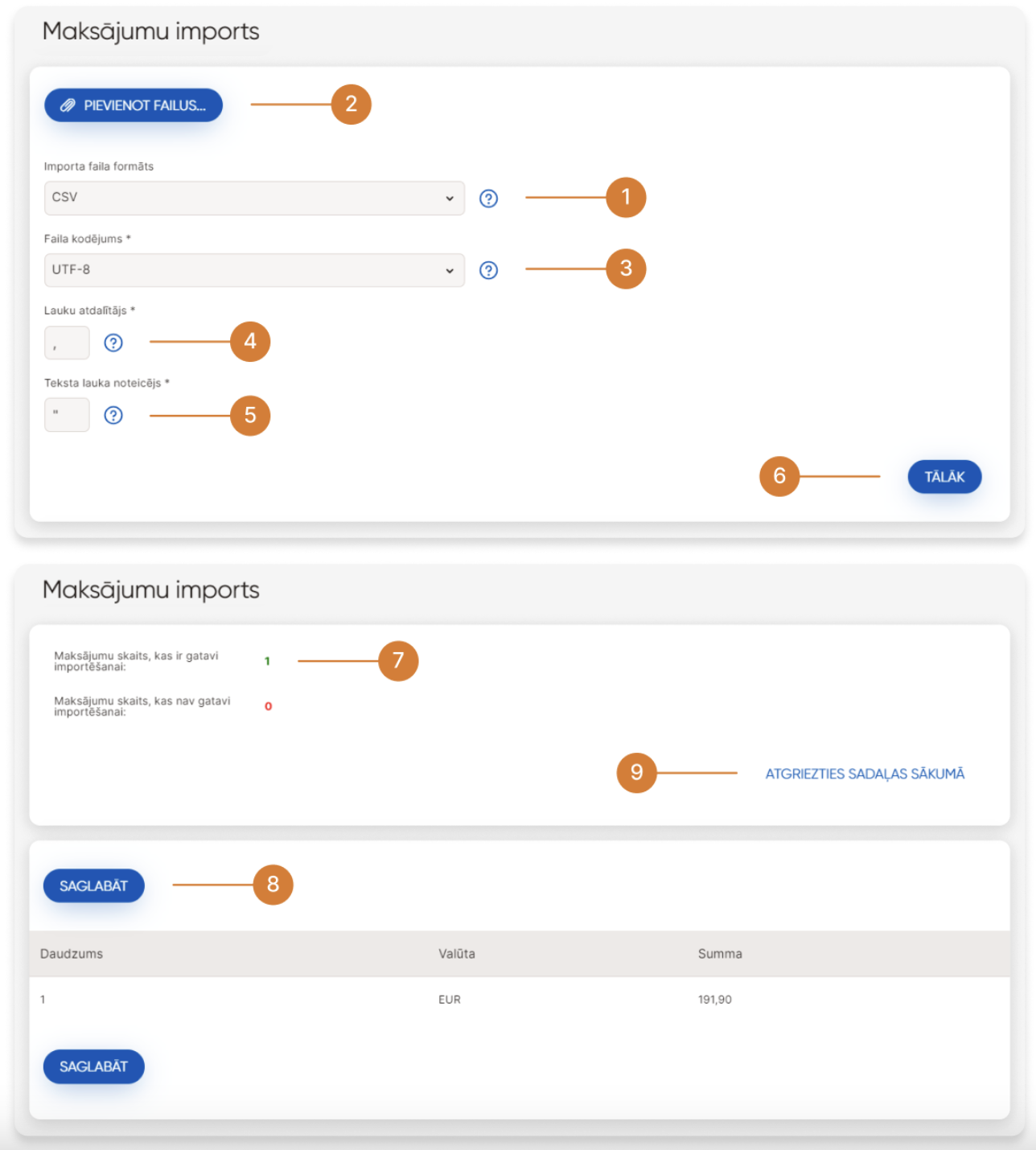Click the lower SAGLABĀT button below table
Screen dimensions: 1036x1150
(x=93, y=1066)
